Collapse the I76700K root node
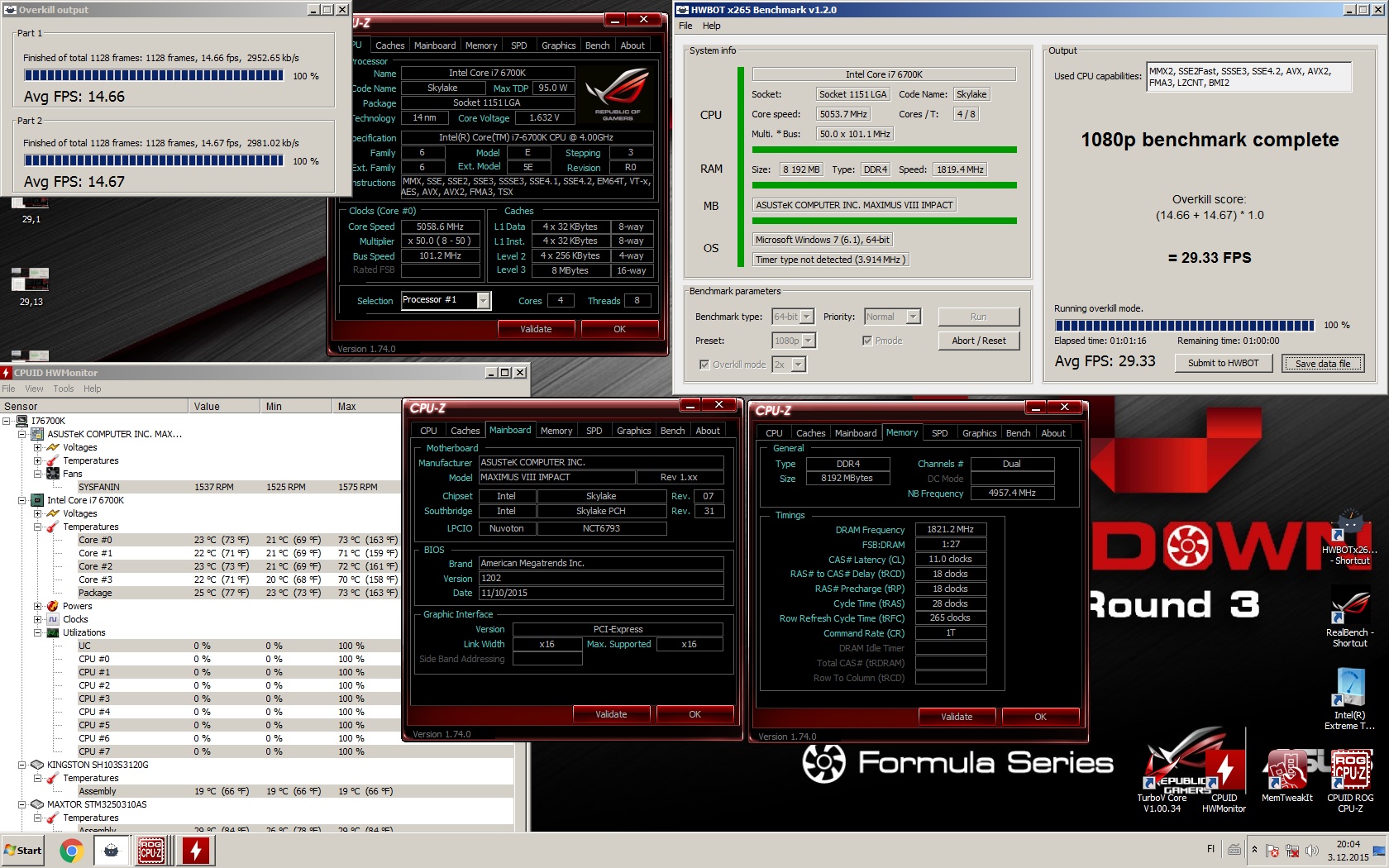The width and height of the screenshot is (1389, 868). point(7,421)
